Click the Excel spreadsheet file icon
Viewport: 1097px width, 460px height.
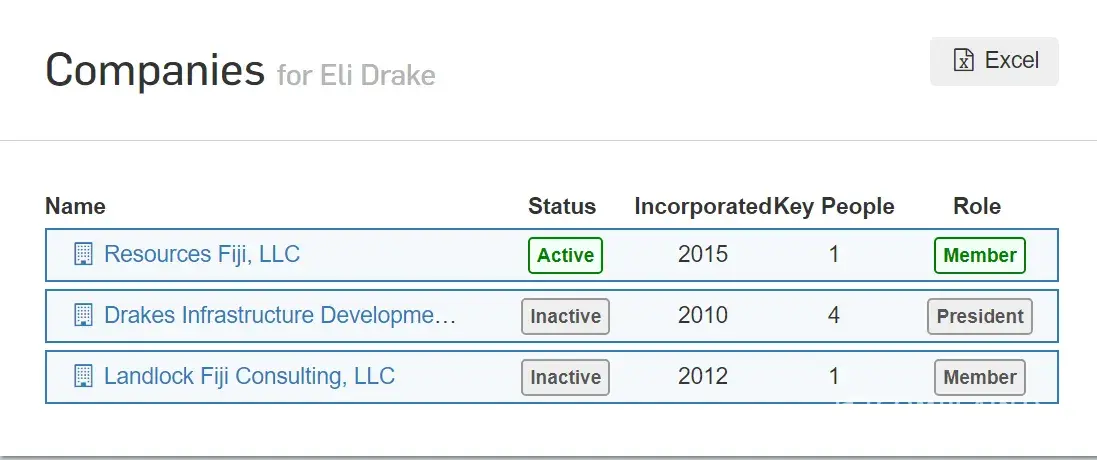(x=963, y=61)
